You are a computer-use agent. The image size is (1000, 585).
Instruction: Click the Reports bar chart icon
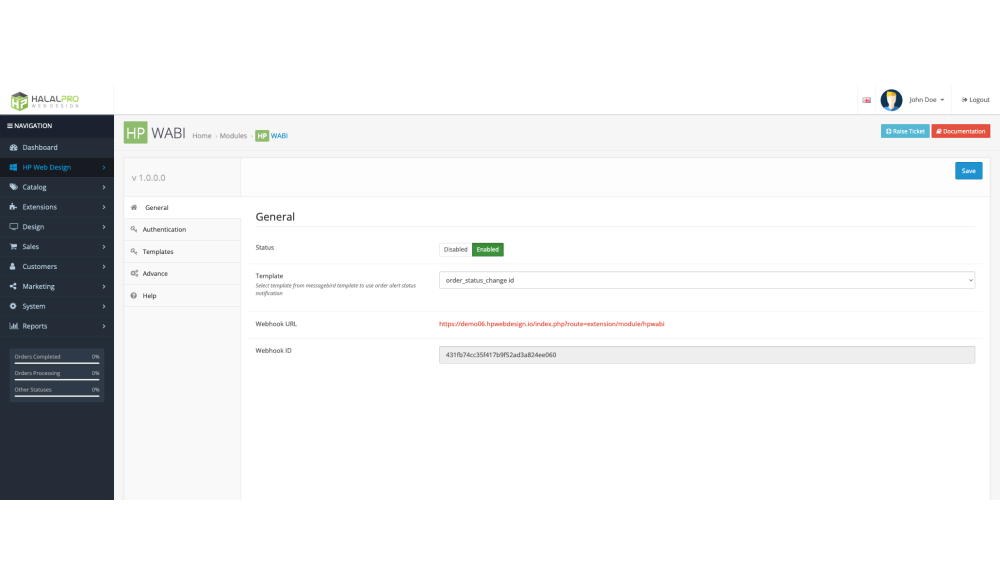point(14,326)
